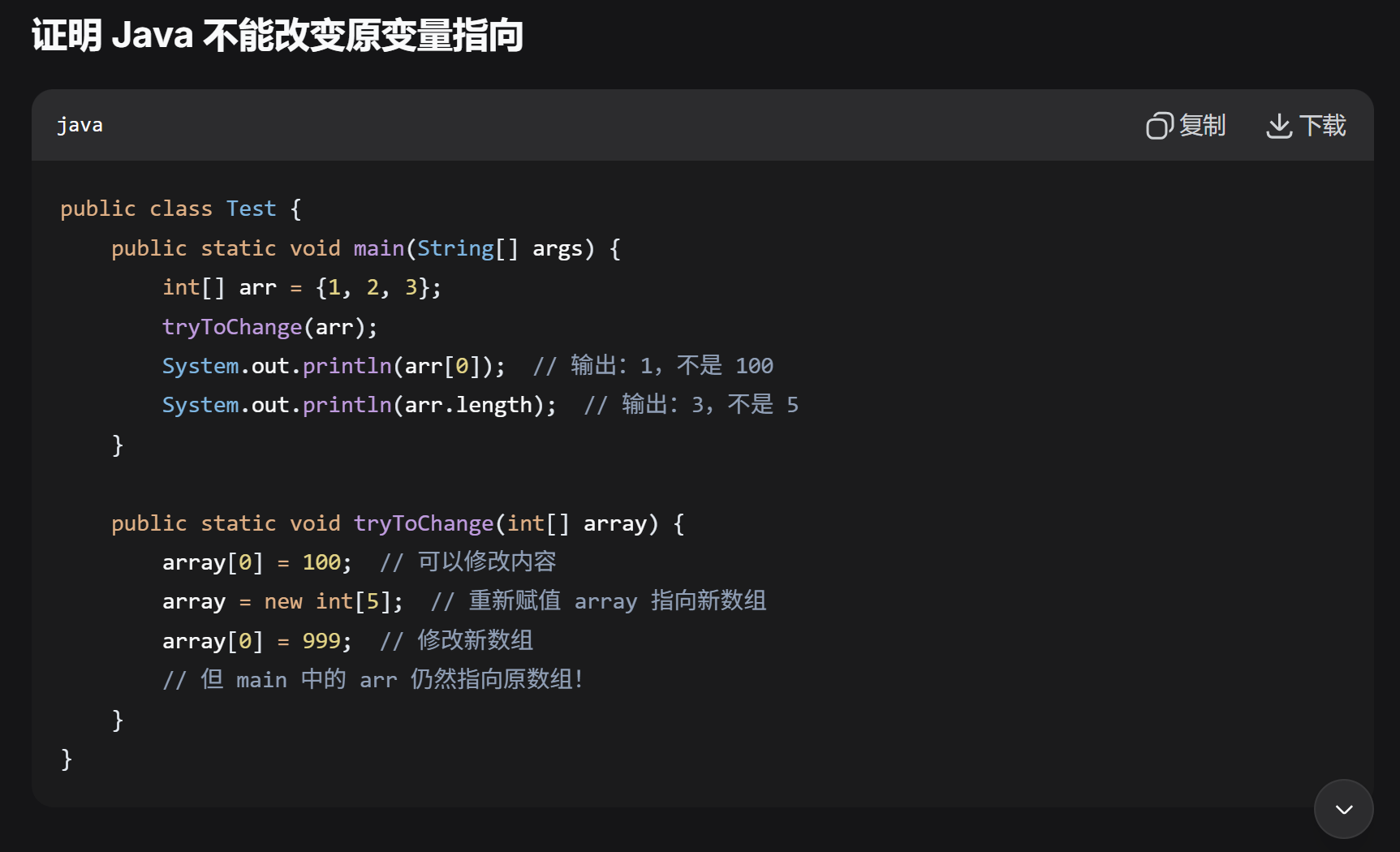Image resolution: width=1400 pixels, height=852 pixels.
Task: Click the line 'public class Test {'
Action: 181,209
